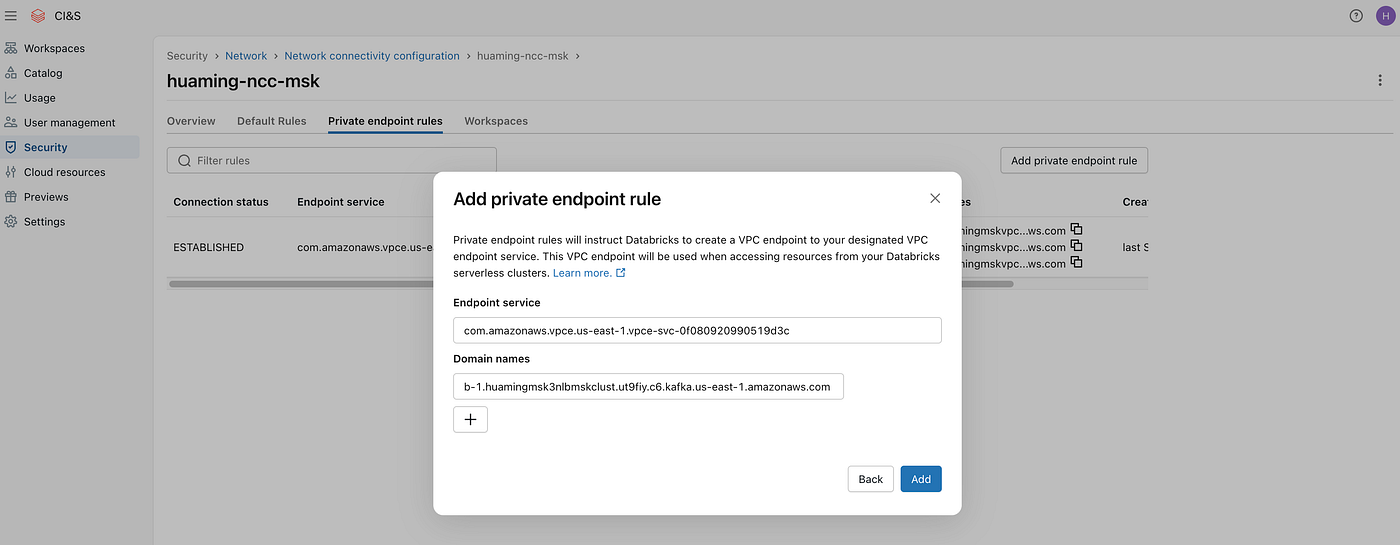Click the Network breadcrumb link
This screenshot has height=545, width=1400.
[x=246, y=56]
